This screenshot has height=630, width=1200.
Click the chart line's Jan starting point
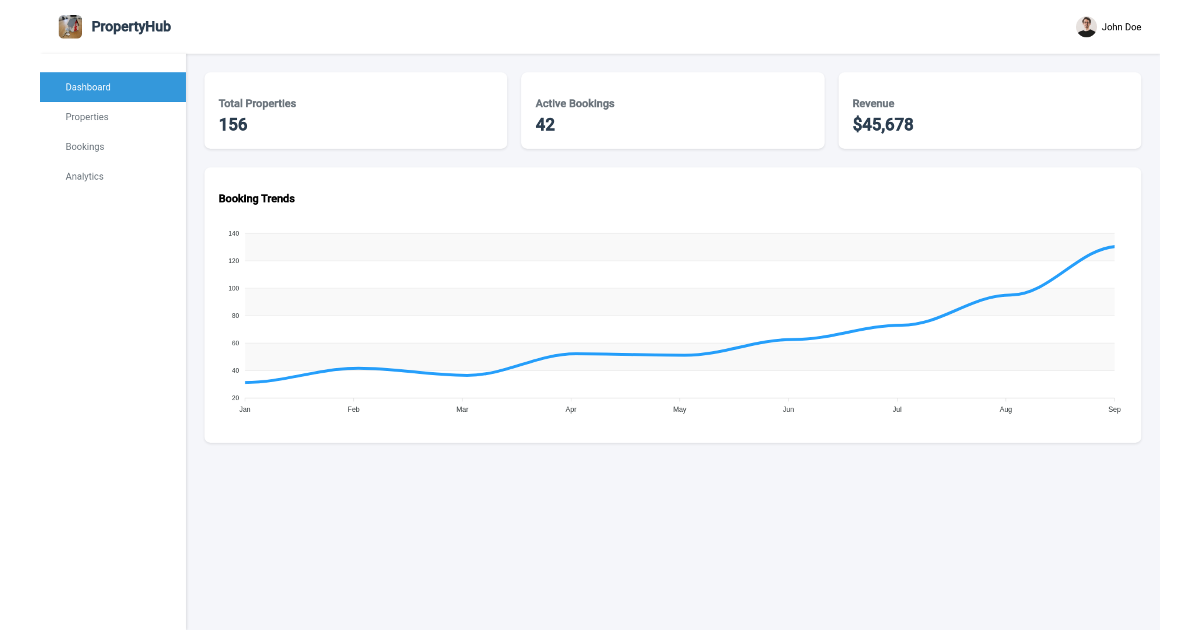point(246,382)
